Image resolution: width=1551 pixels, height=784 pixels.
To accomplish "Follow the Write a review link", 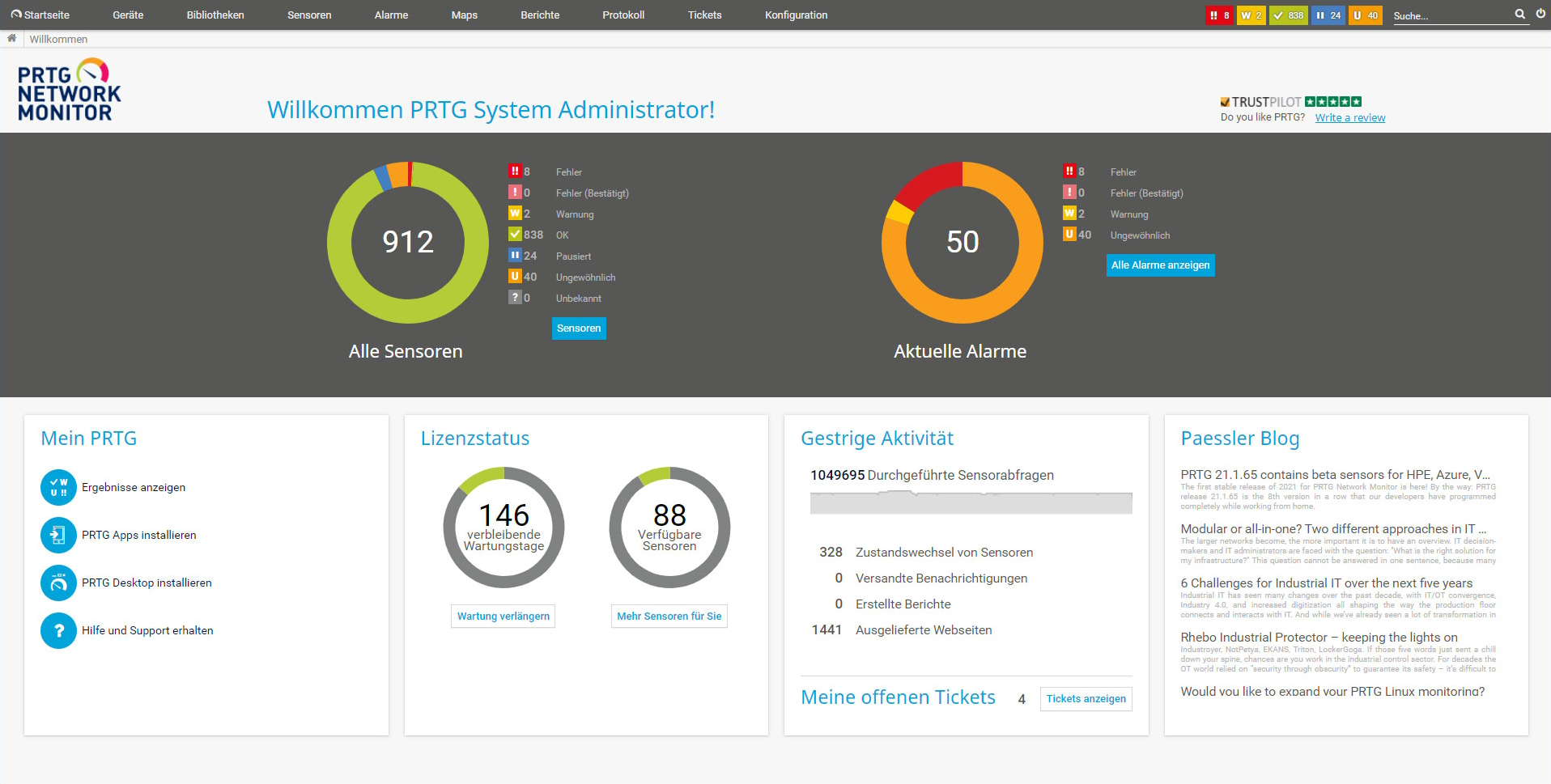I will pyautogui.click(x=1349, y=118).
